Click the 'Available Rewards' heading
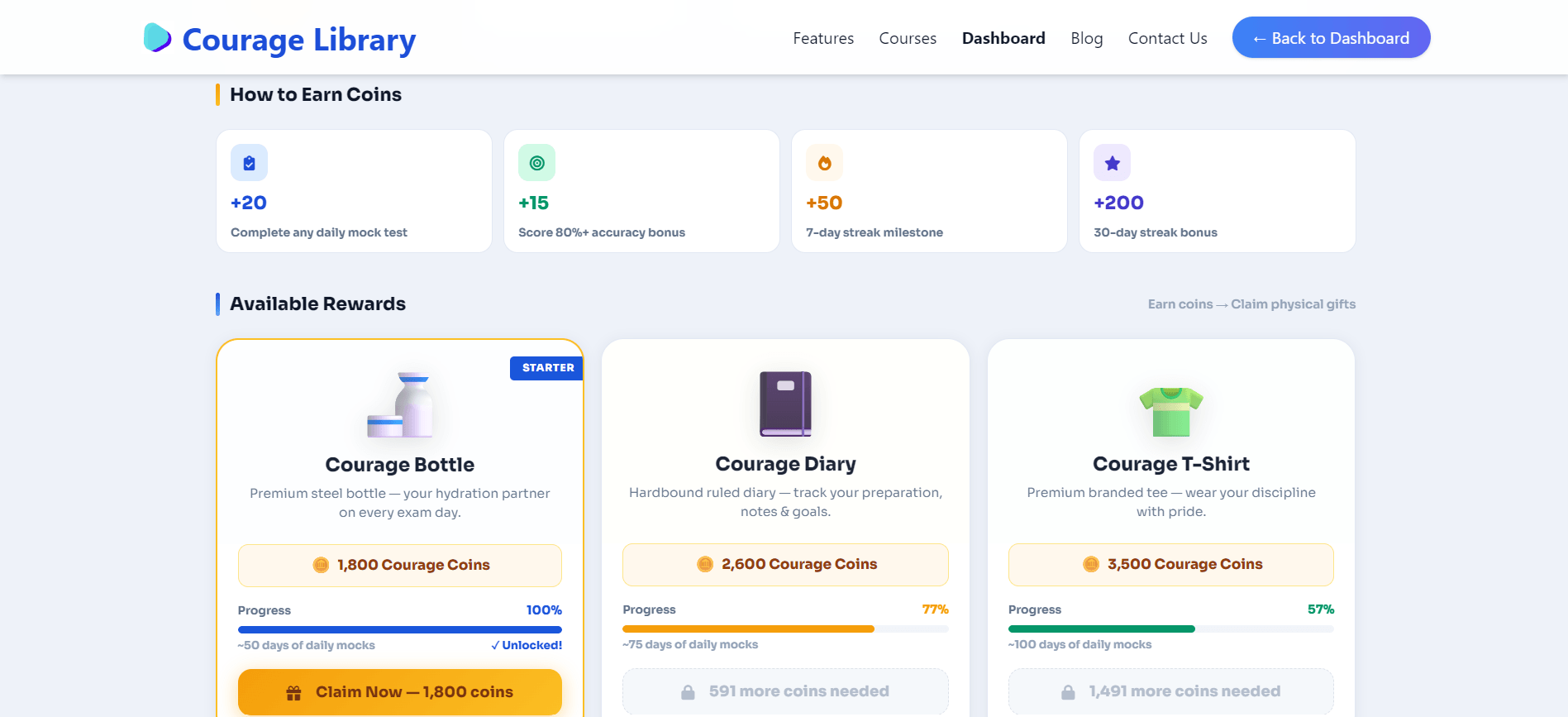The width and height of the screenshot is (1568, 717). click(x=317, y=304)
